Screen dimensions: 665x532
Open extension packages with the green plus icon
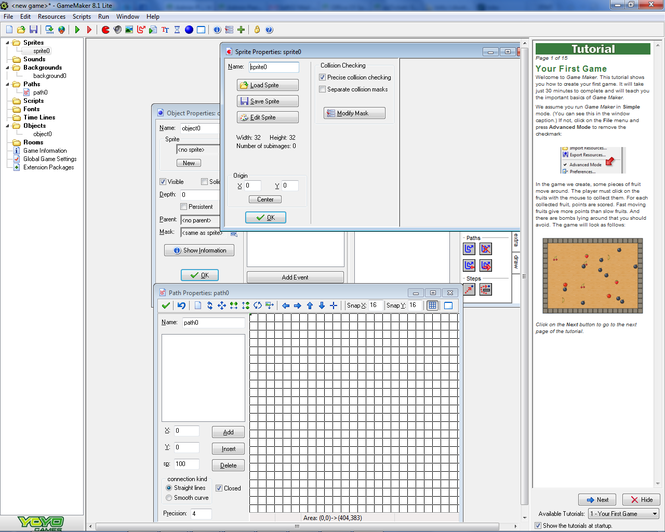click(x=241, y=30)
